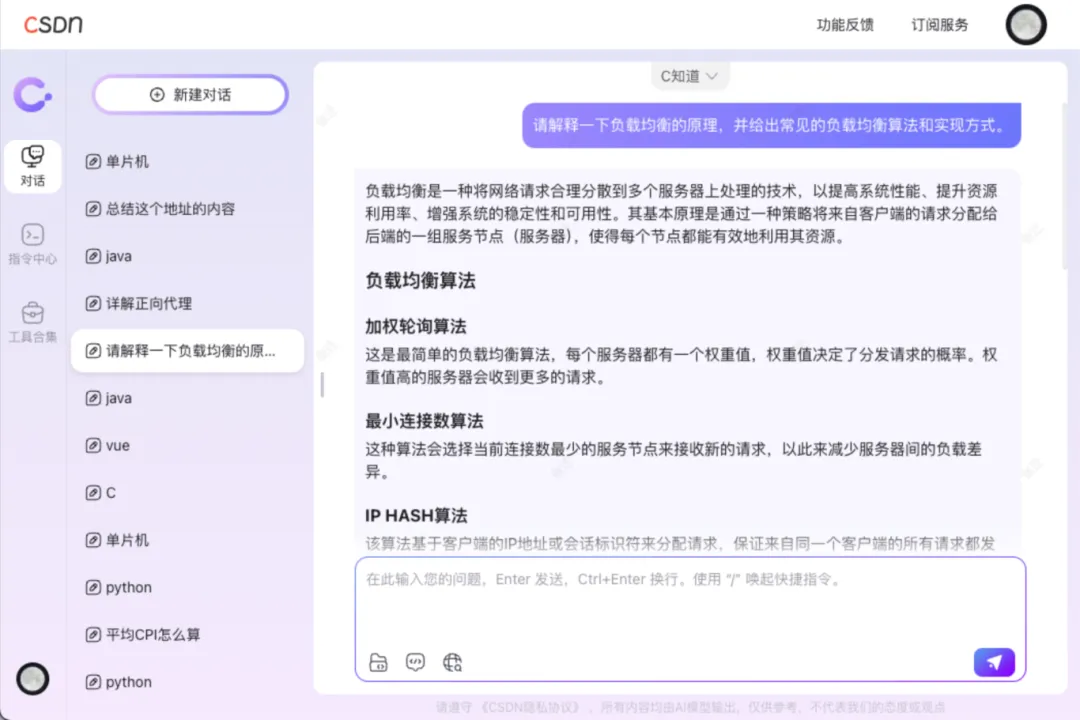Click edit icon beside 总结这个地址的内容
This screenshot has width=1080, height=720.
pyautogui.click(x=93, y=209)
